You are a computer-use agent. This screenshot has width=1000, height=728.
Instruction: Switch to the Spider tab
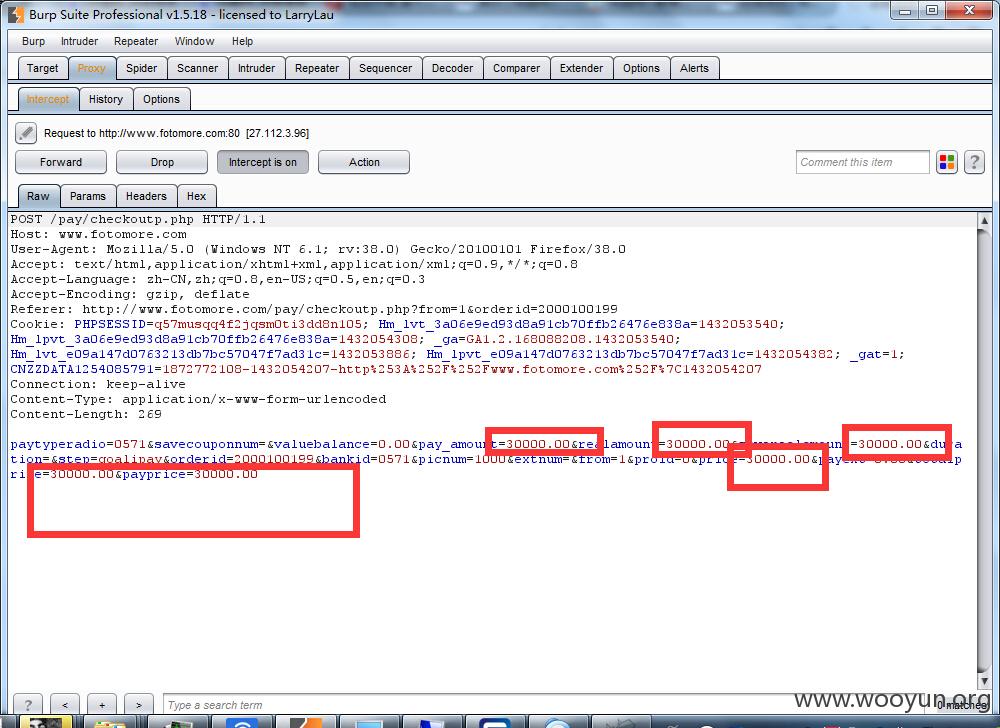141,68
